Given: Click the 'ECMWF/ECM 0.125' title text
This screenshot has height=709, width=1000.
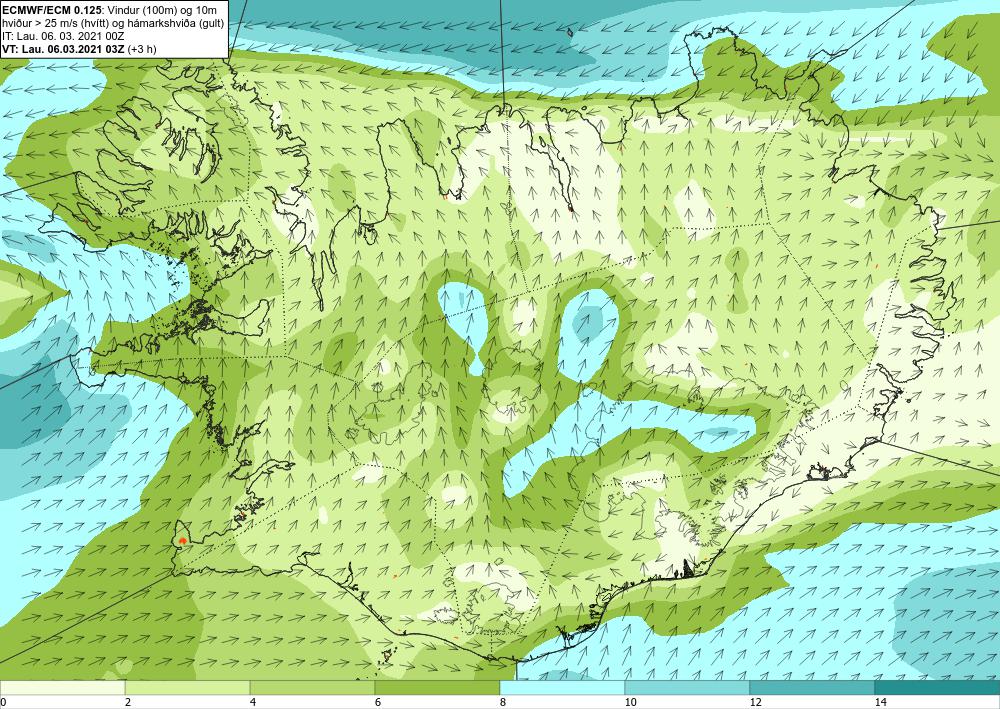Looking at the screenshot, I should click(51, 10).
